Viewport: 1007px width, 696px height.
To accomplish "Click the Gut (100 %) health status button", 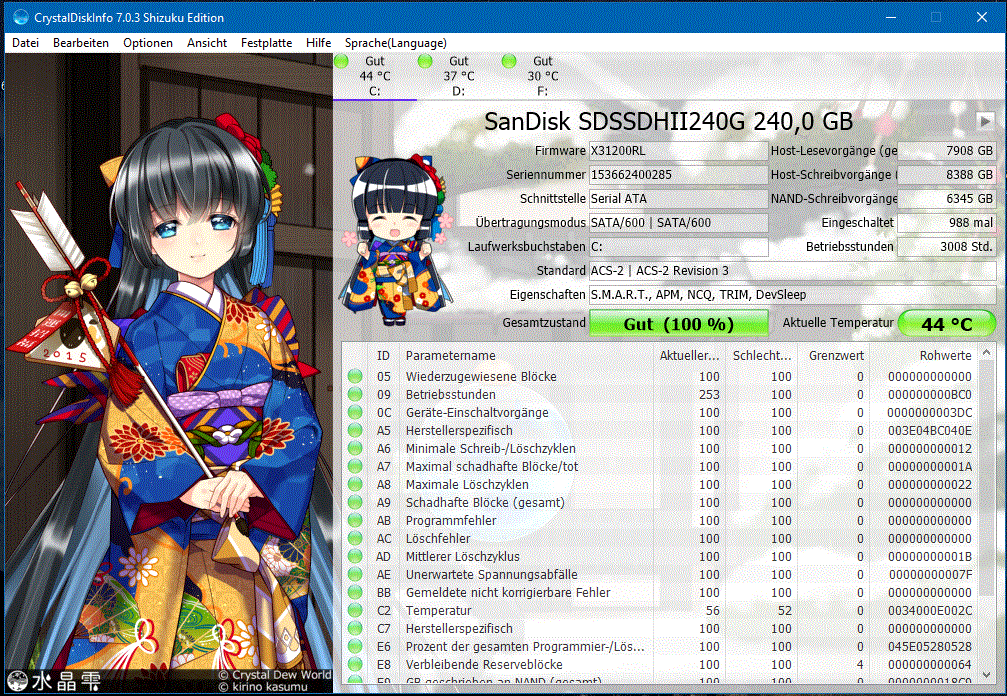I will [678, 323].
